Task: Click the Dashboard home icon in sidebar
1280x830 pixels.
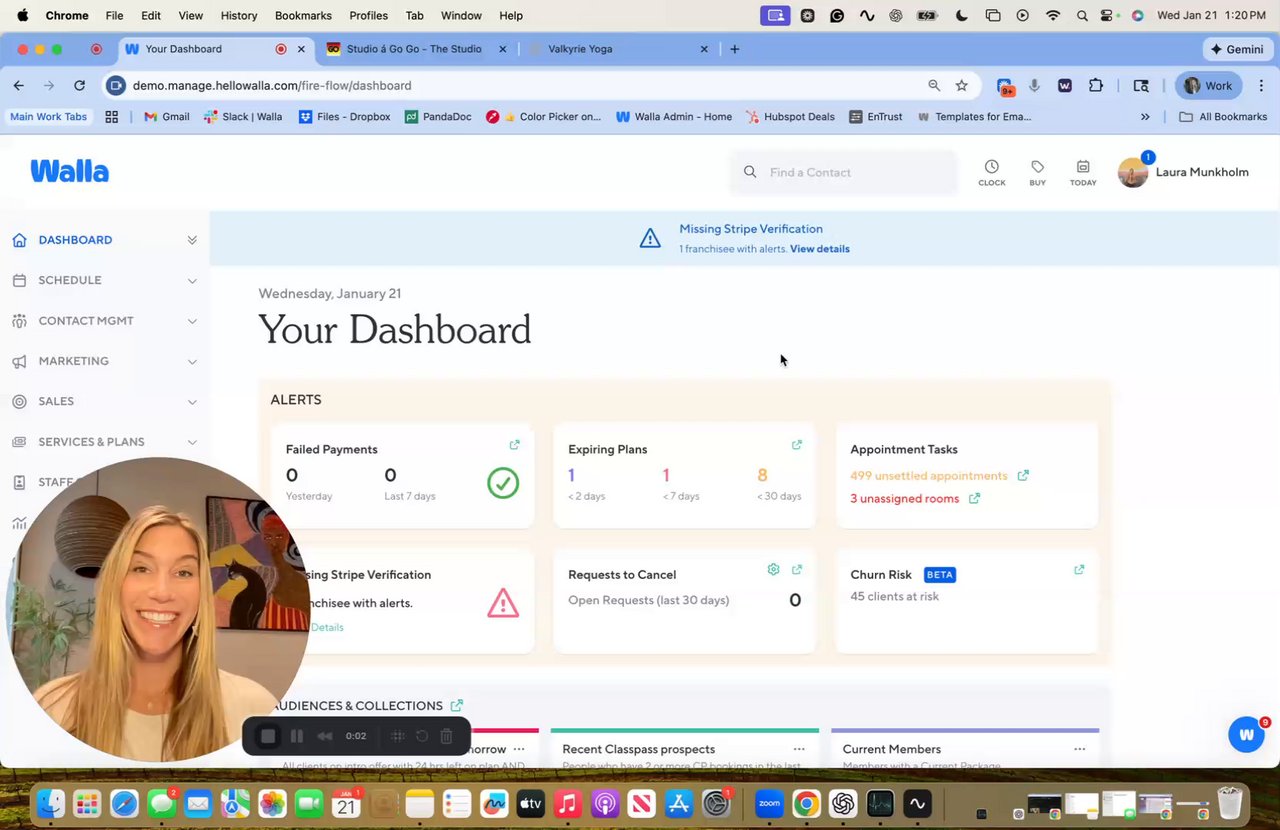Action: pos(19,240)
